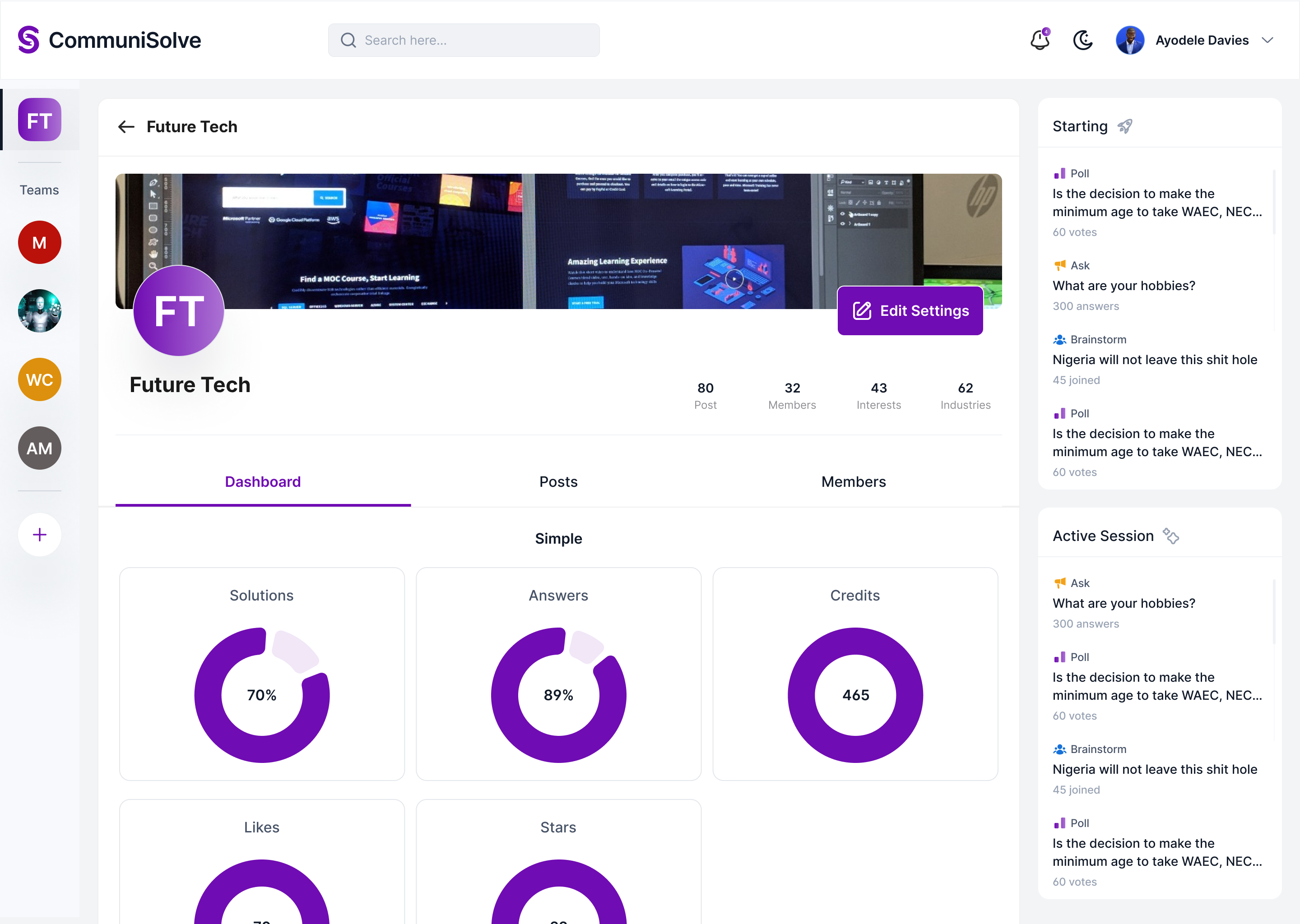Click the "Stars" card title
1300x924 pixels.
558,827
